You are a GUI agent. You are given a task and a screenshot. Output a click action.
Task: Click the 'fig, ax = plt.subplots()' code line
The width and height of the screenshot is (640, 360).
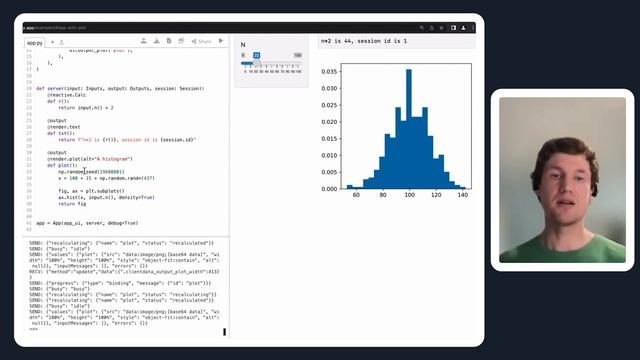point(91,191)
